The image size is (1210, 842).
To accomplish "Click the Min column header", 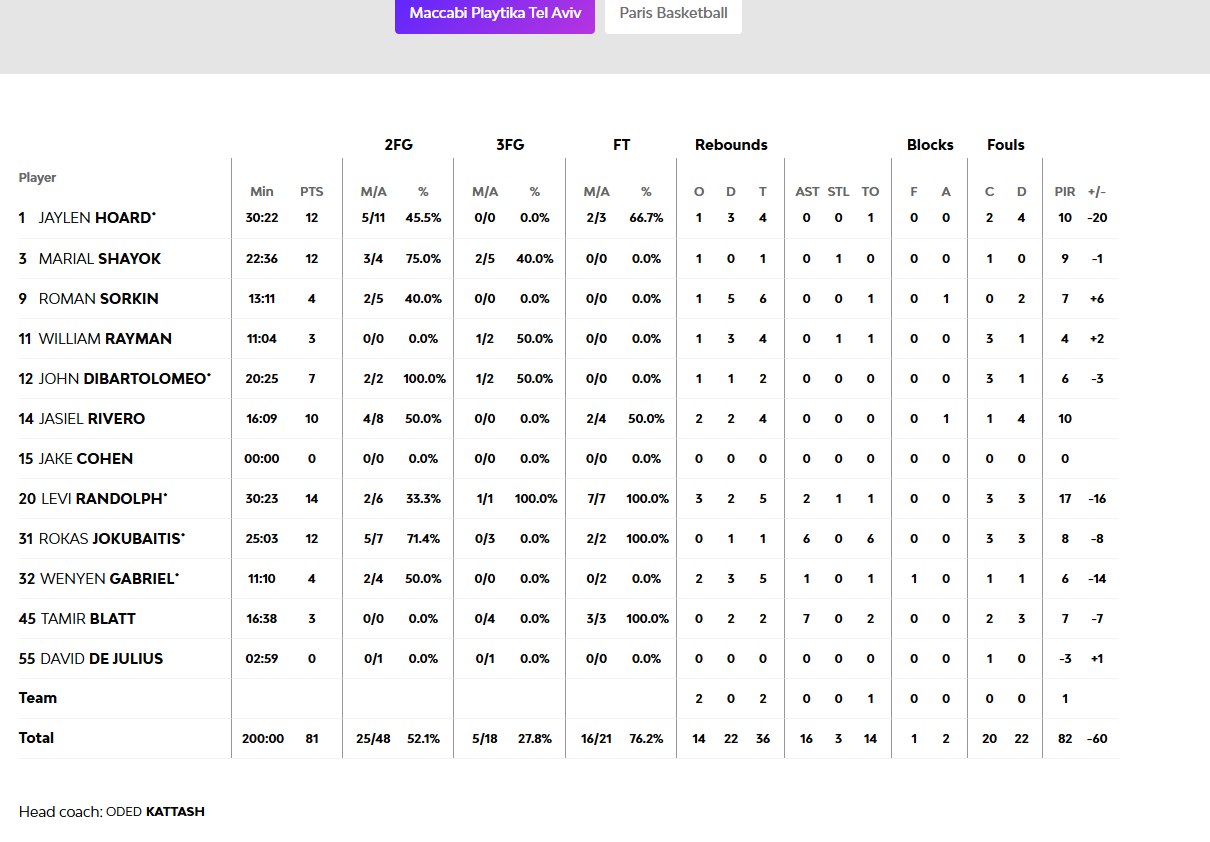I will [261, 192].
